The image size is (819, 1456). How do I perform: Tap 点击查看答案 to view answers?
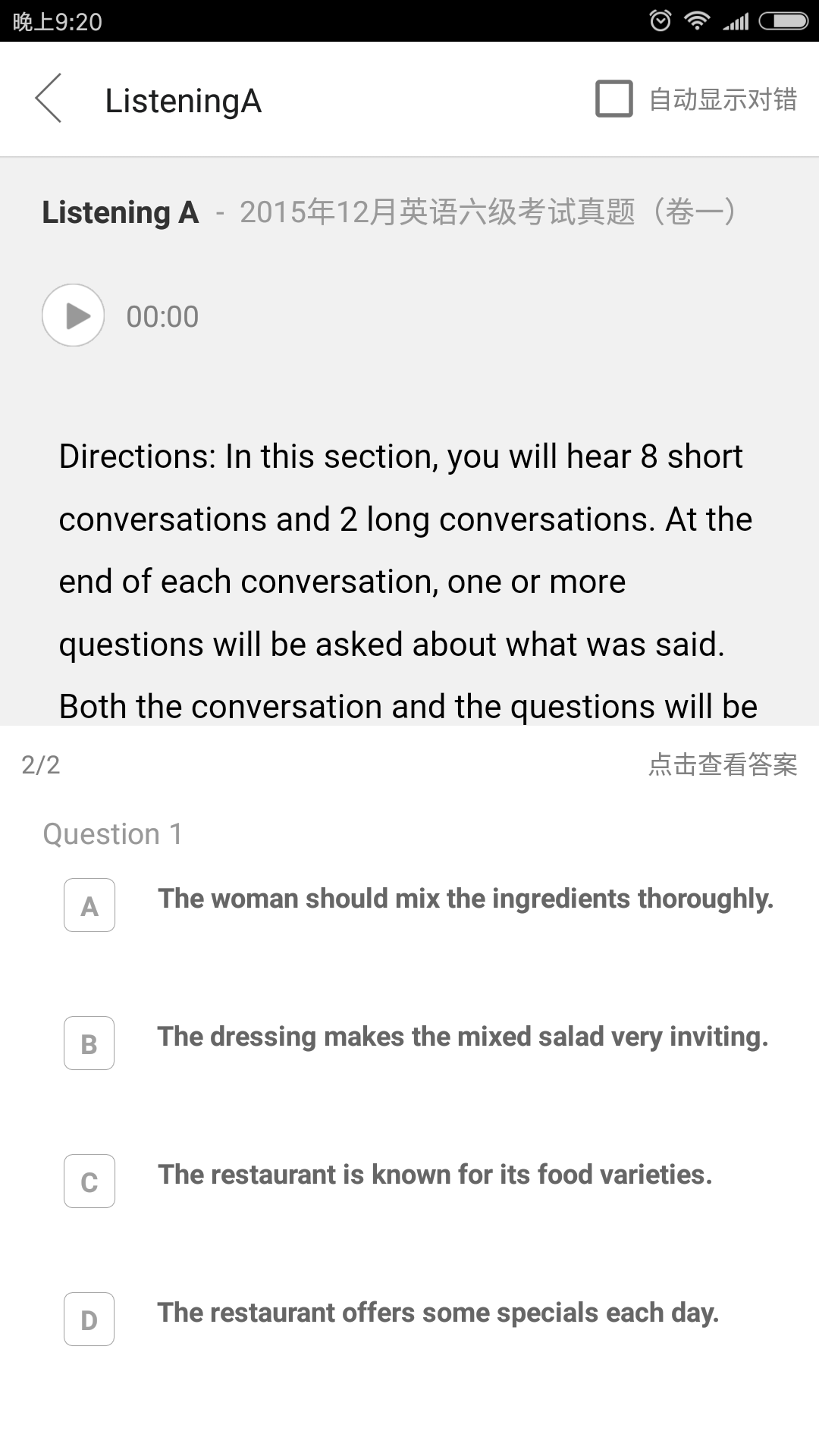(x=723, y=764)
